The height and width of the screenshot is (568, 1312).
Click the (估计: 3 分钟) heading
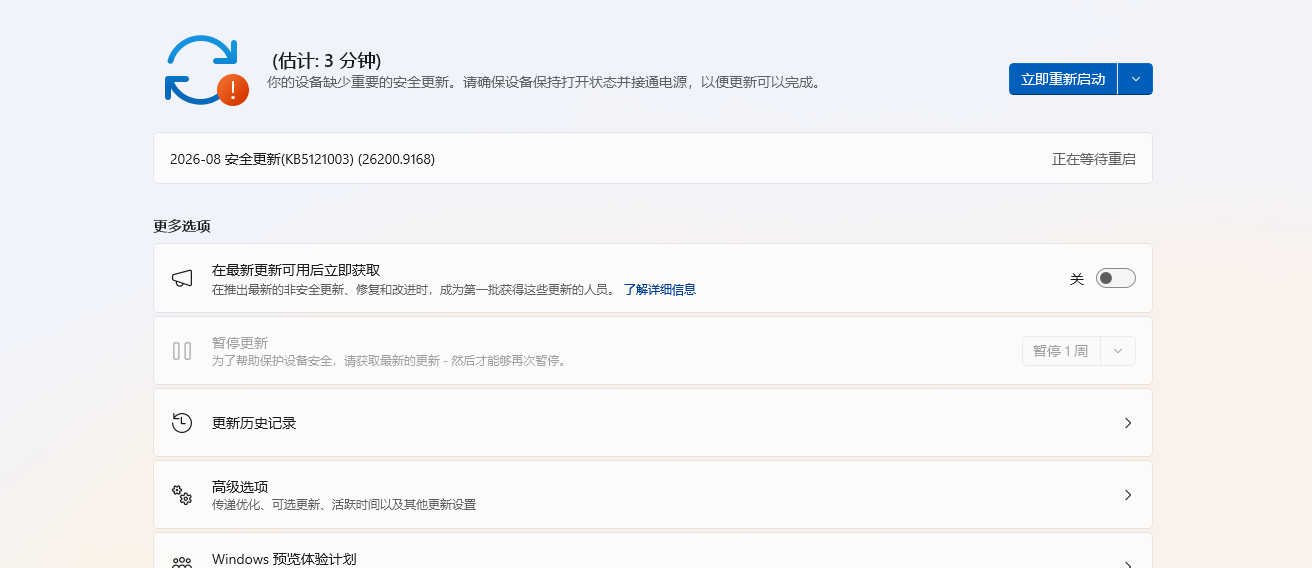[x=327, y=60]
